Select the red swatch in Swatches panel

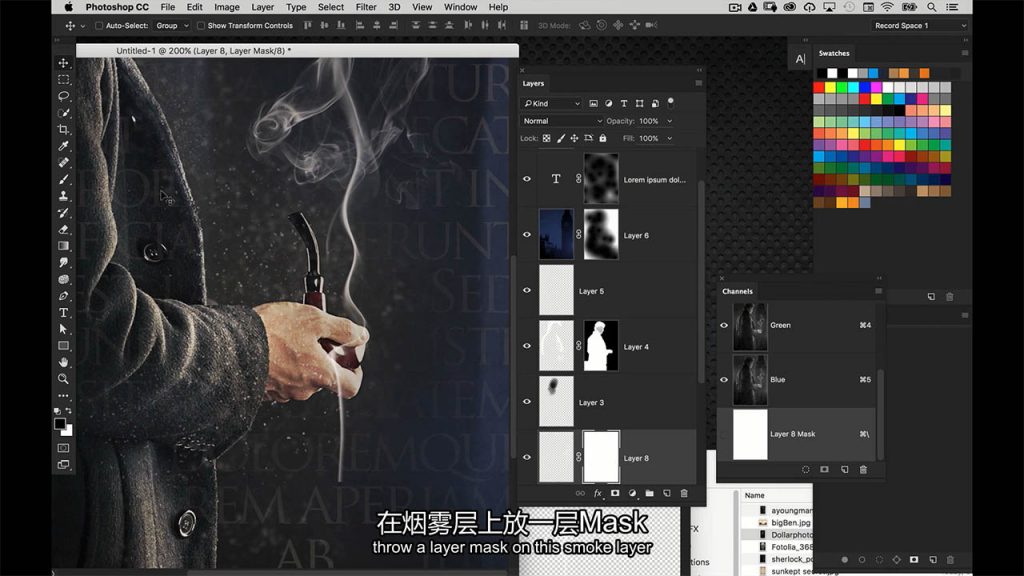(818, 88)
